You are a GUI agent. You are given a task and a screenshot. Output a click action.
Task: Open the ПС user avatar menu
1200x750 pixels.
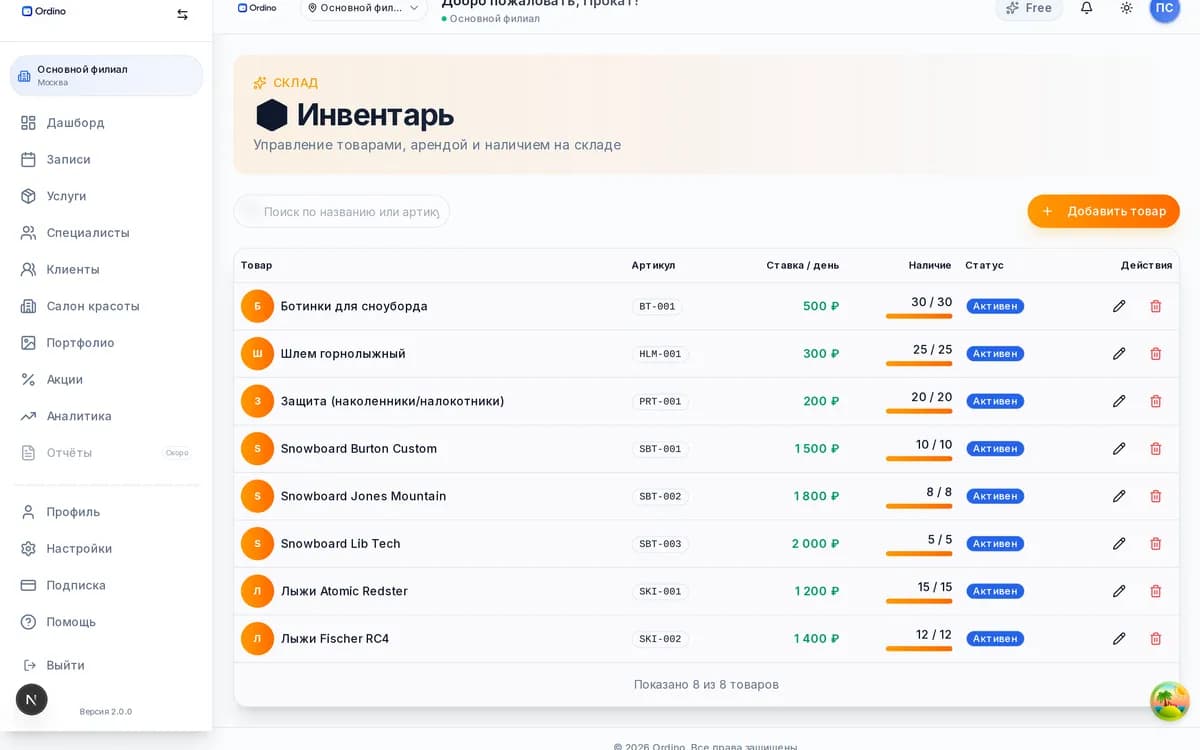pyautogui.click(x=1165, y=8)
